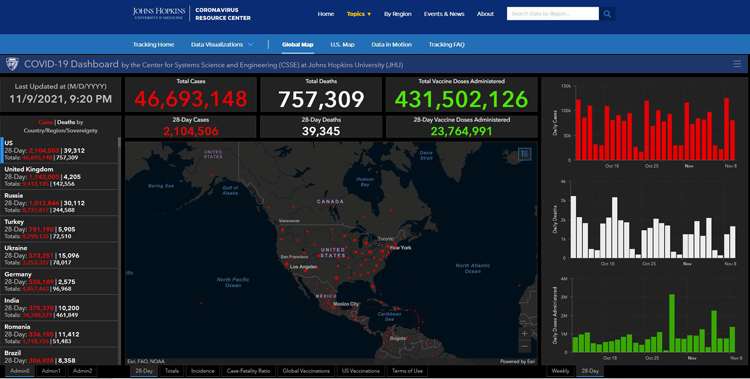Click the Last Updated timestamp 11/9/2021
750x379 pixels.
pyautogui.click(x=60, y=99)
